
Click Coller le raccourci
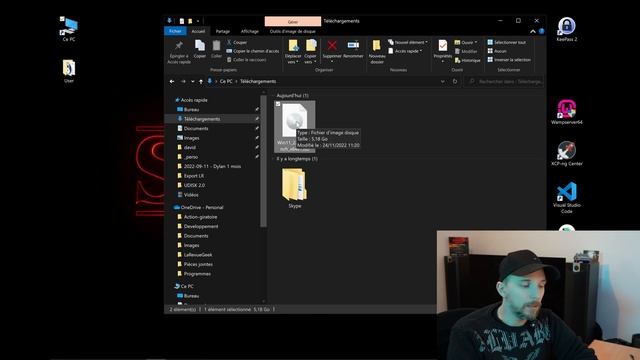pyautogui.click(x=247, y=60)
